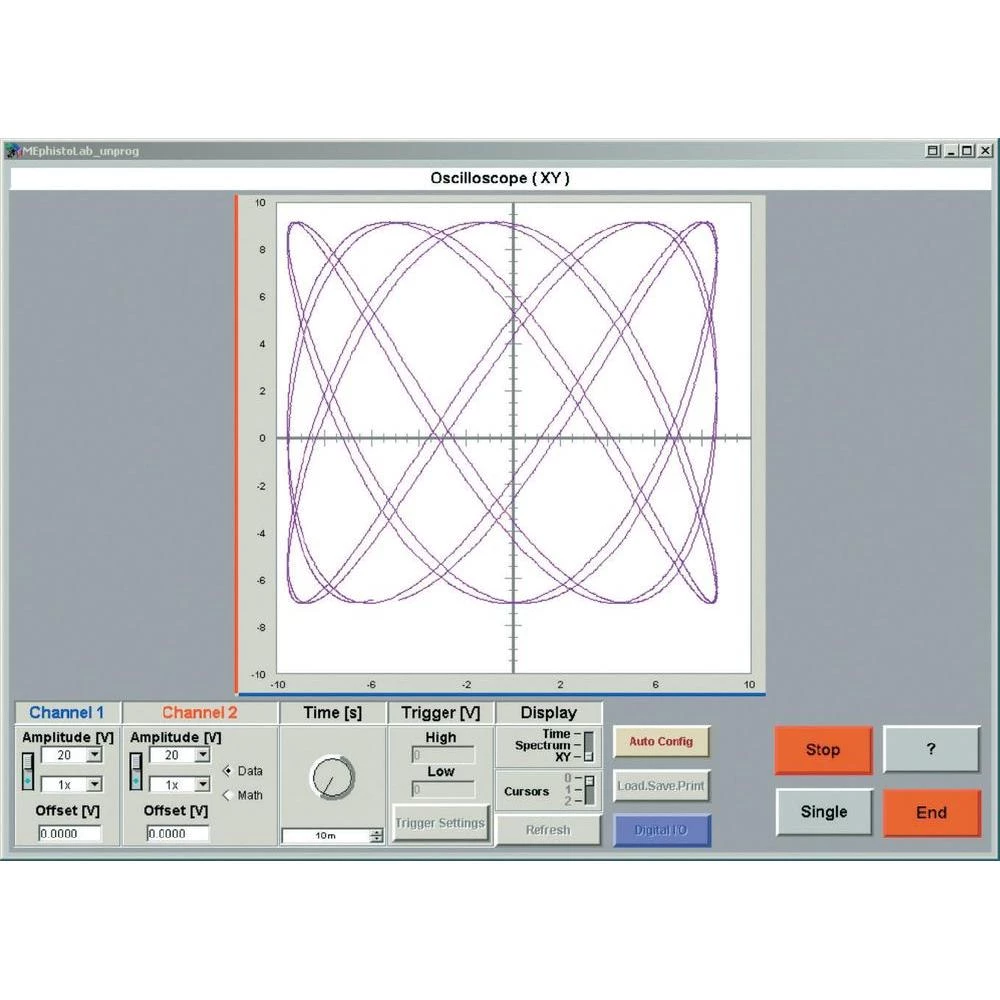Click the Auto Config button
Viewport: 1000px width, 1000px height.
point(661,742)
